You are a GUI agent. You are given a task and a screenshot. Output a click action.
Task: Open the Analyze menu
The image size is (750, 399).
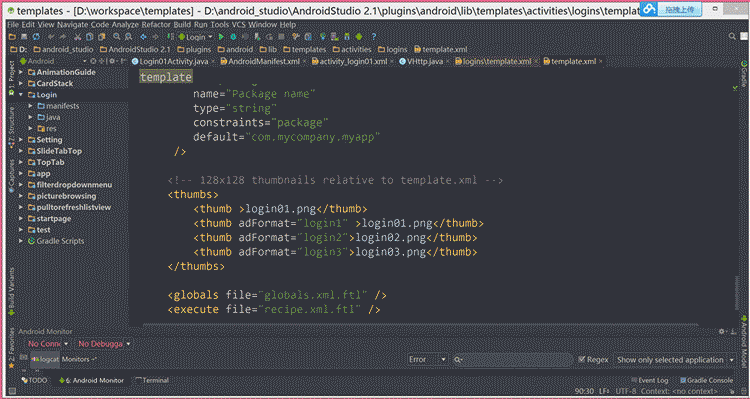point(125,24)
